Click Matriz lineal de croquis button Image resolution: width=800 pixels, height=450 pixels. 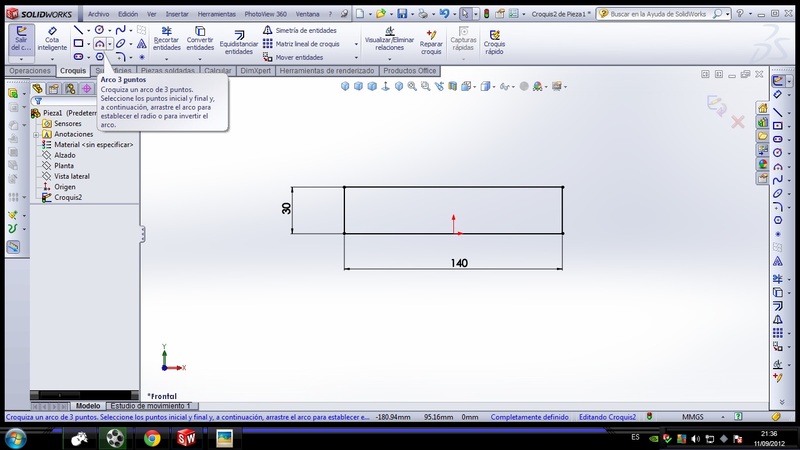(309, 44)
